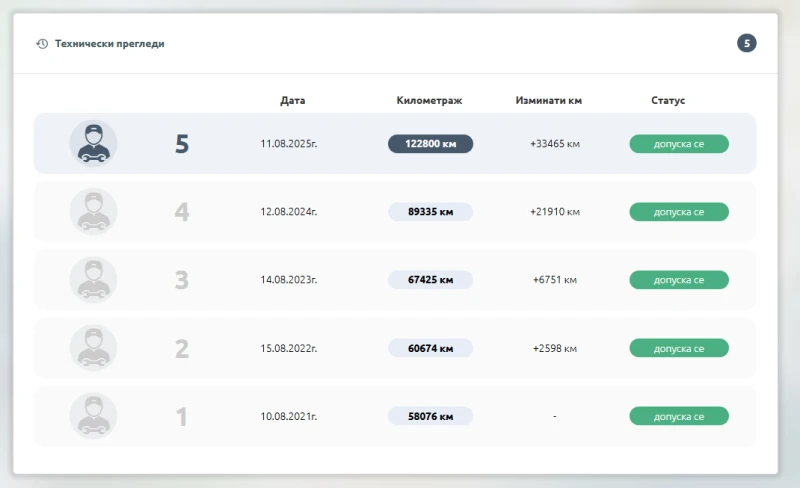Screen dimensions: 800x488
Task: Select the 58076 км mileage pill
Action: click(x=430, y=416)
